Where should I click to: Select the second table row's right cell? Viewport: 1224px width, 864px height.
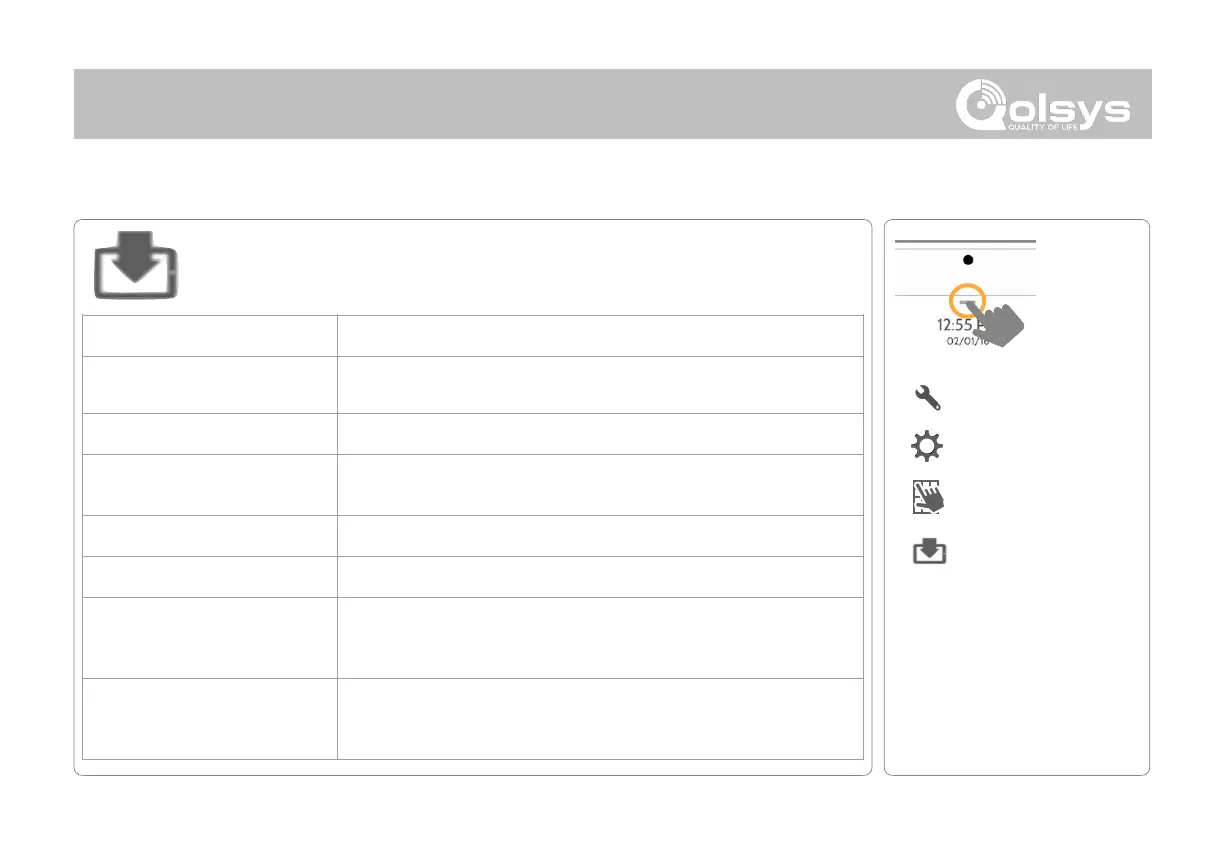tap(600, 384)
